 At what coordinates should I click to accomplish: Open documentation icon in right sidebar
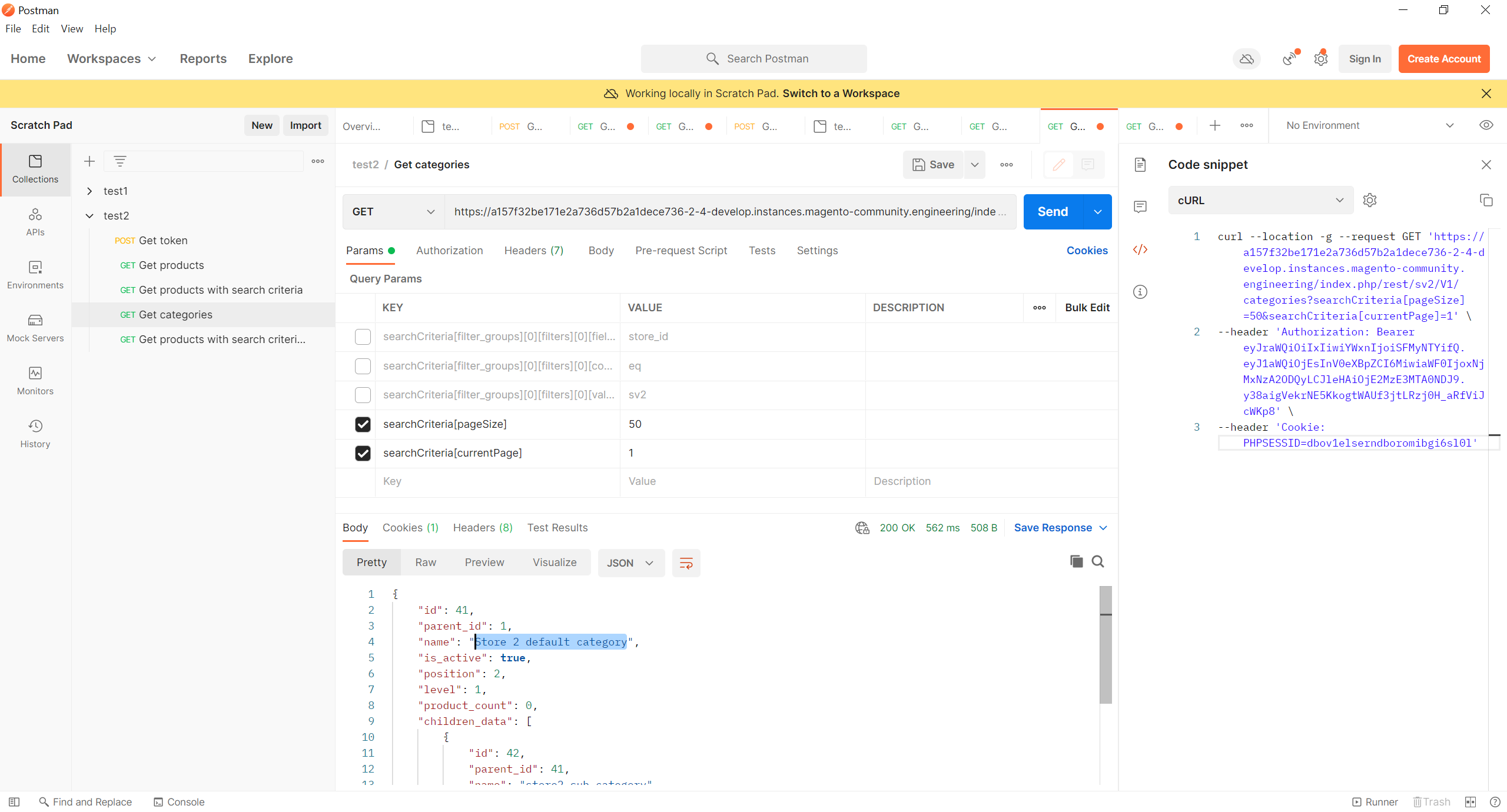[1140, 165]
